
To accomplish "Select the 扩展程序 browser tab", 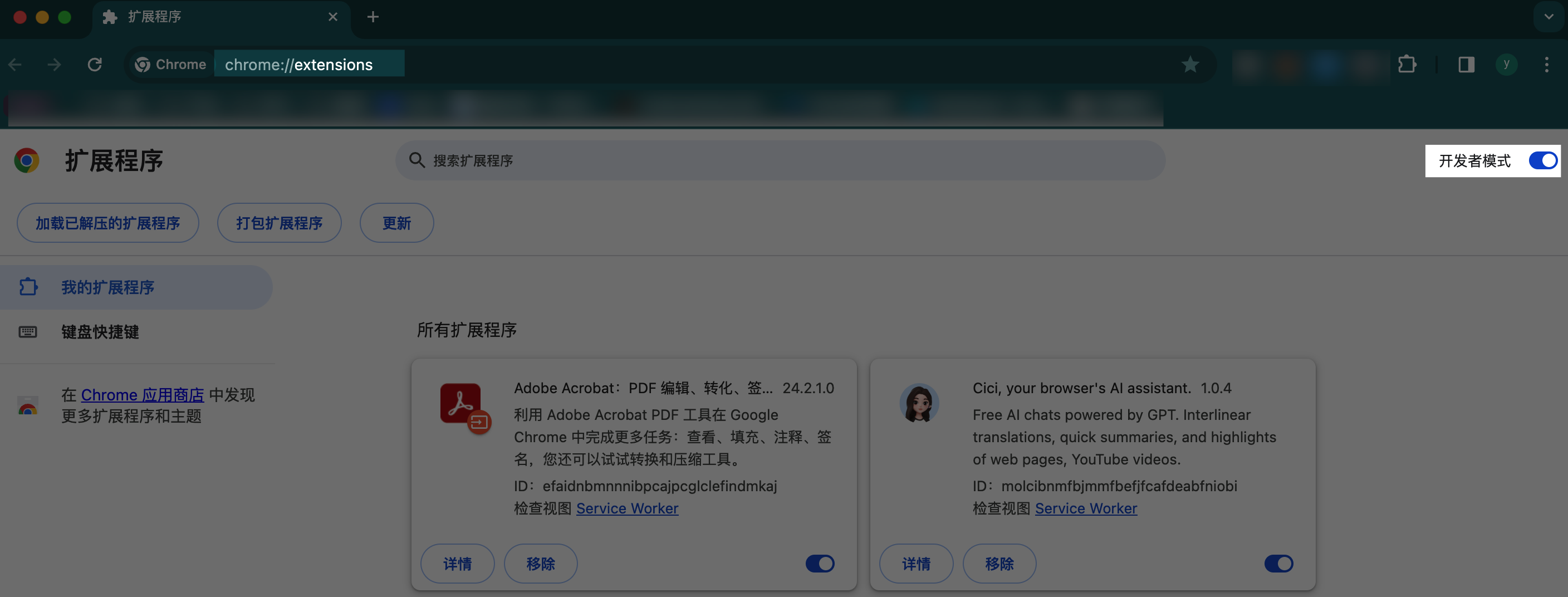I will [220, 17].
